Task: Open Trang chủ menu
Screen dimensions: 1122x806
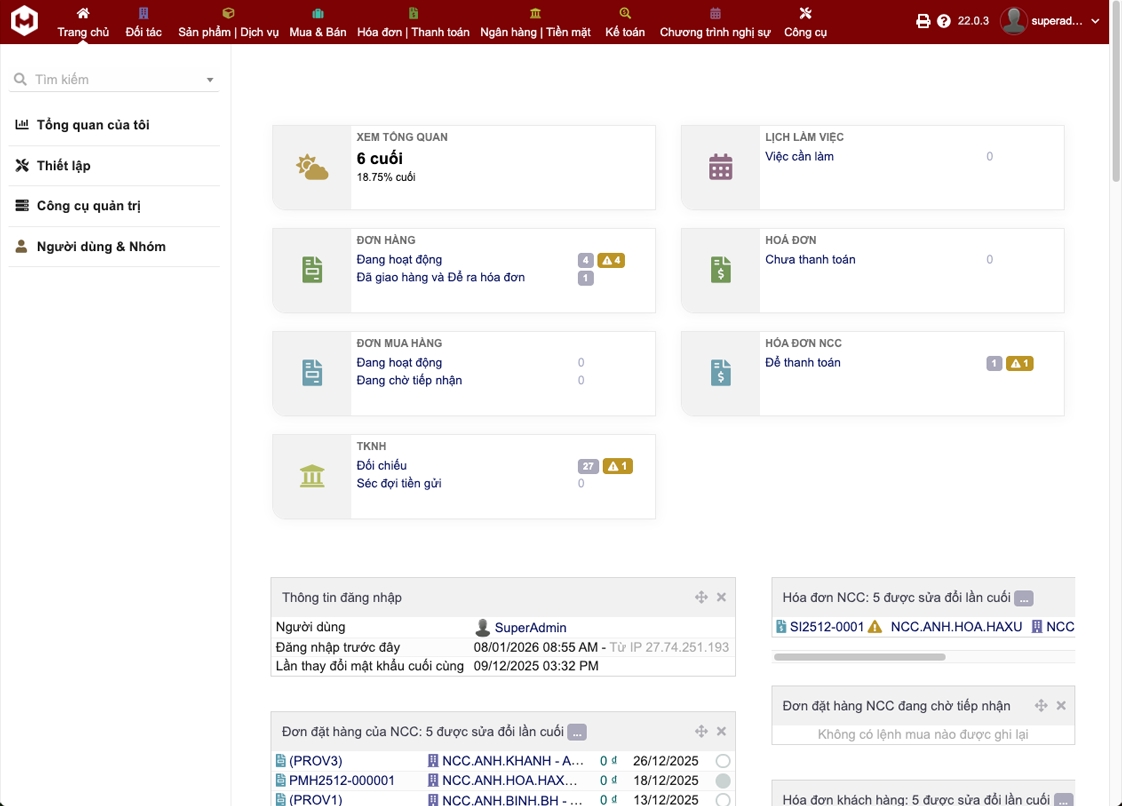Action: coord(83,22)
